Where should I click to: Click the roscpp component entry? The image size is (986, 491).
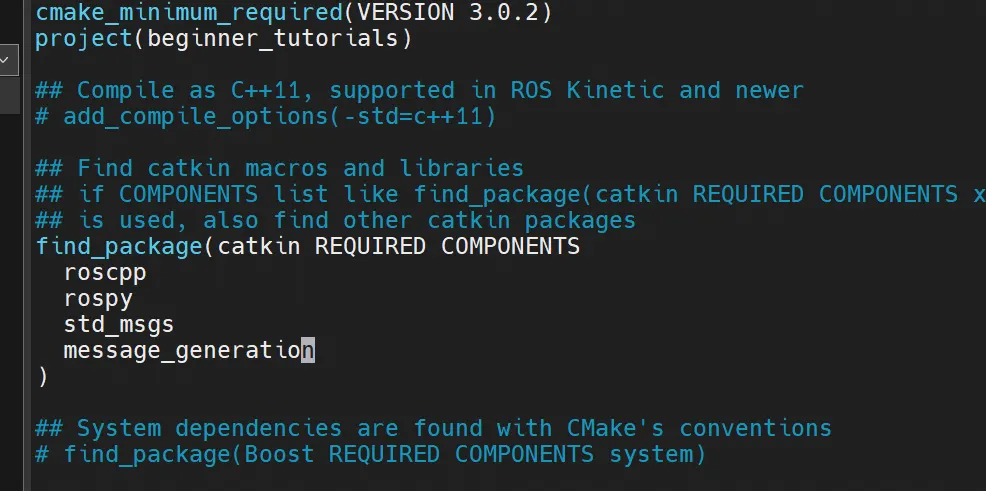105,273
